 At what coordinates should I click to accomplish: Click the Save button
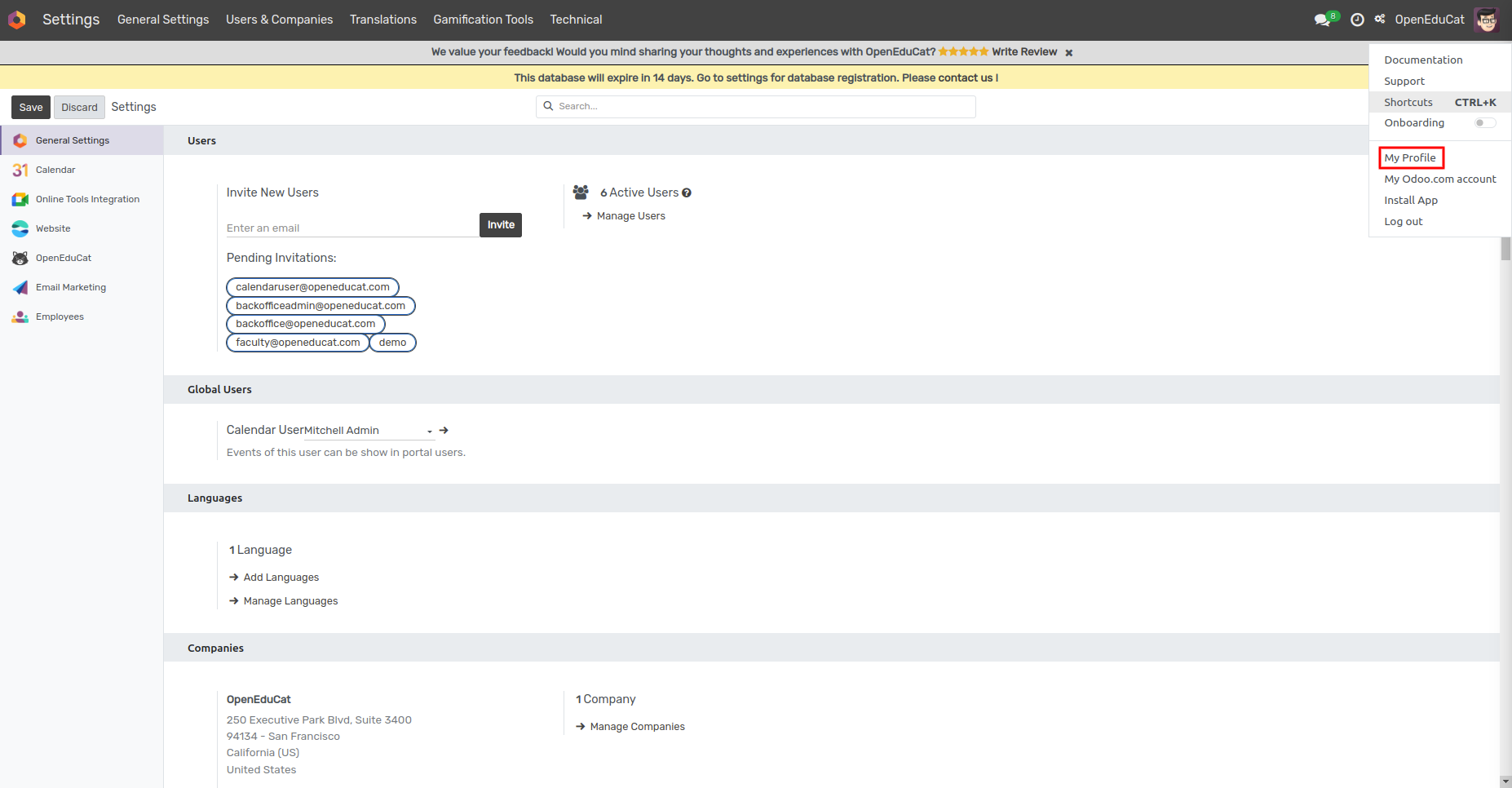tap(31, 108)
